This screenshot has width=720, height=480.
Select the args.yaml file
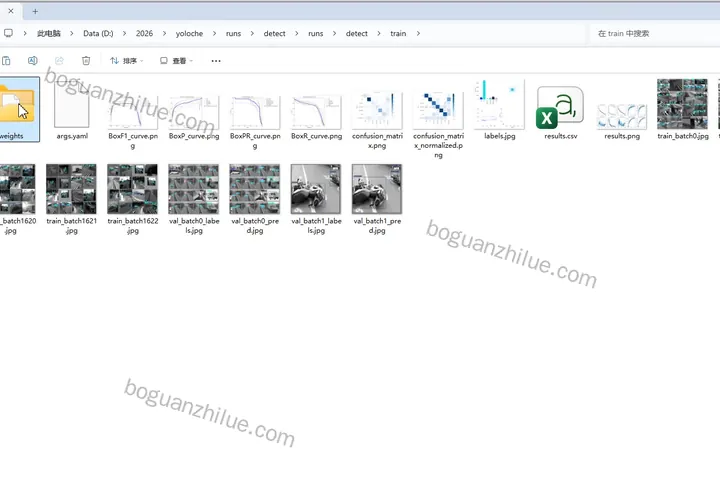click(72, 109)
